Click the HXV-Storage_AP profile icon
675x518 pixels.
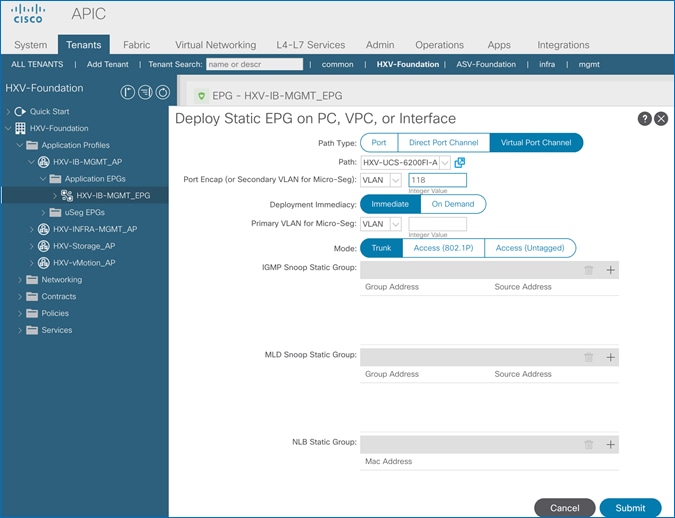43,246
